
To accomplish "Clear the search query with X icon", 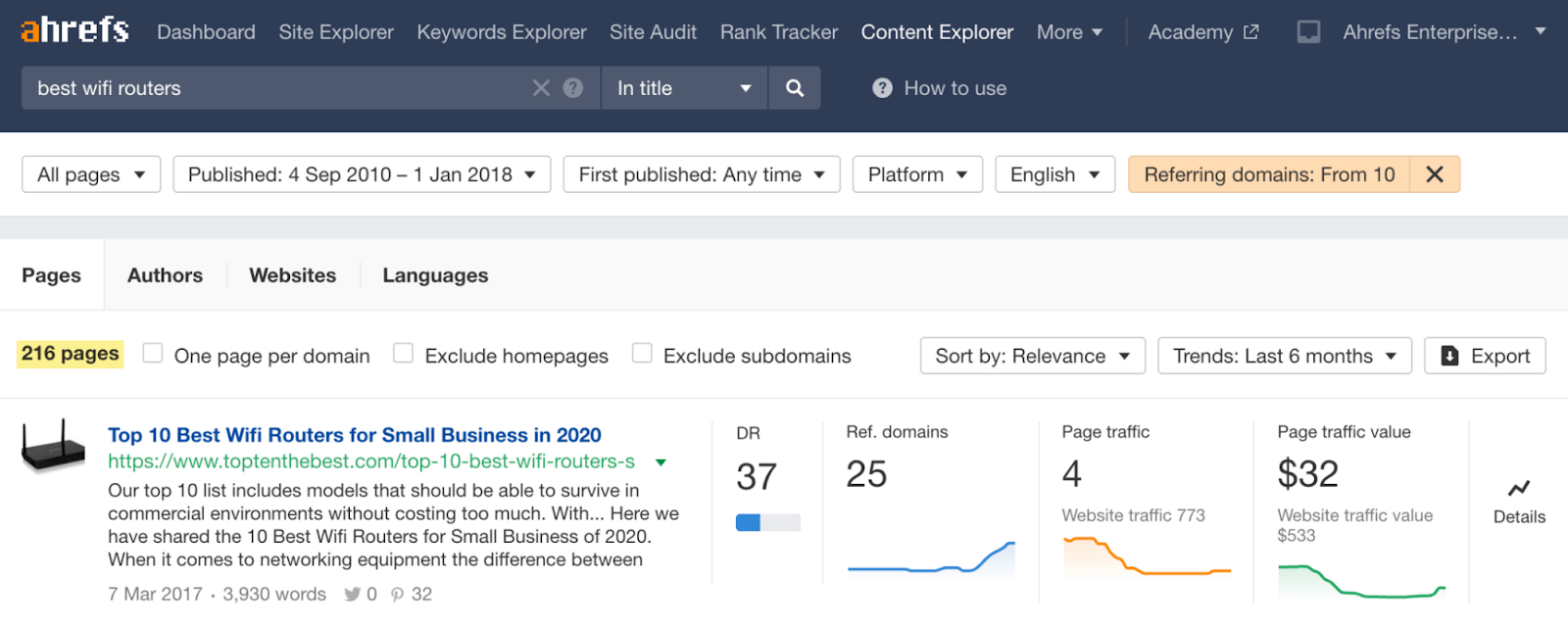I will point(541,88).
